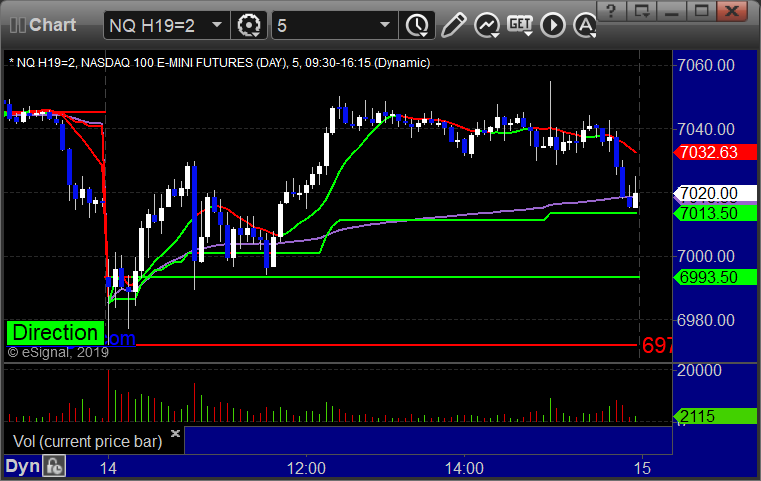Click the 15 date label on time axis

point(642,468)
